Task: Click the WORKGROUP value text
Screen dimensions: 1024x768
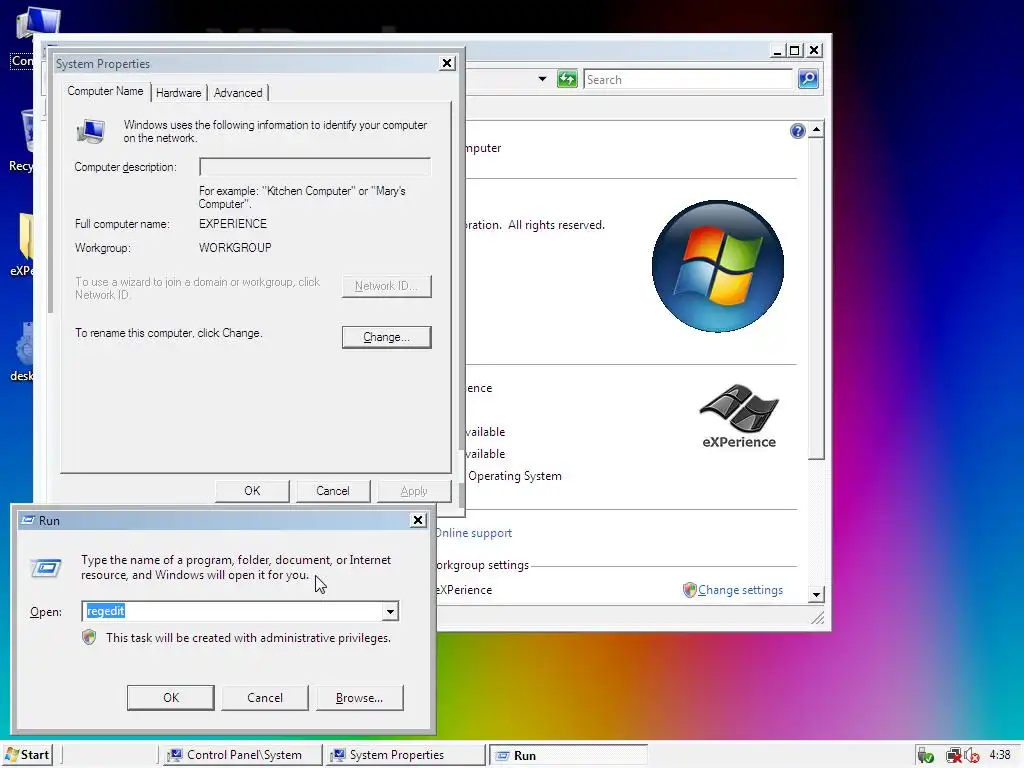Action: (x=235, y=248)
